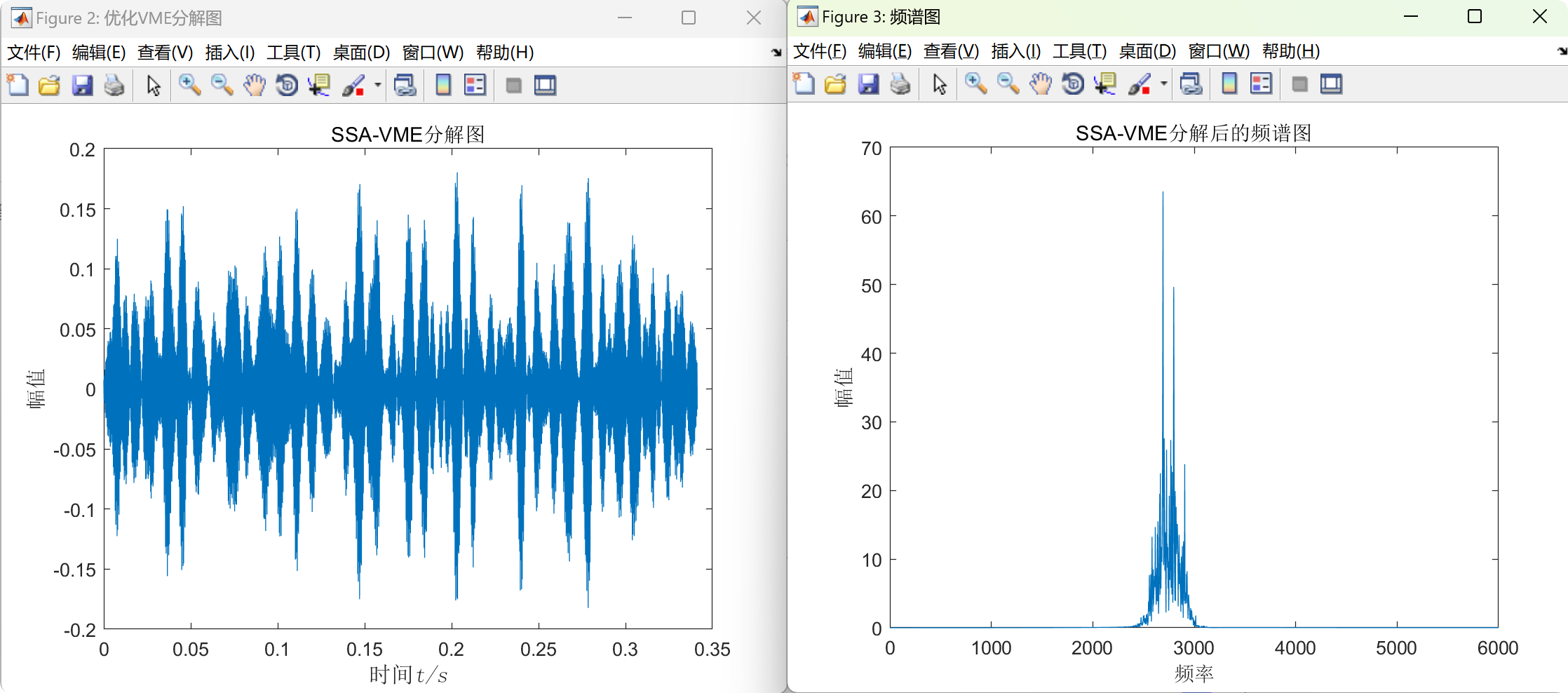Open 窗口(W) menu in Figure 2

pyautogui.click(x=433, y=53)
